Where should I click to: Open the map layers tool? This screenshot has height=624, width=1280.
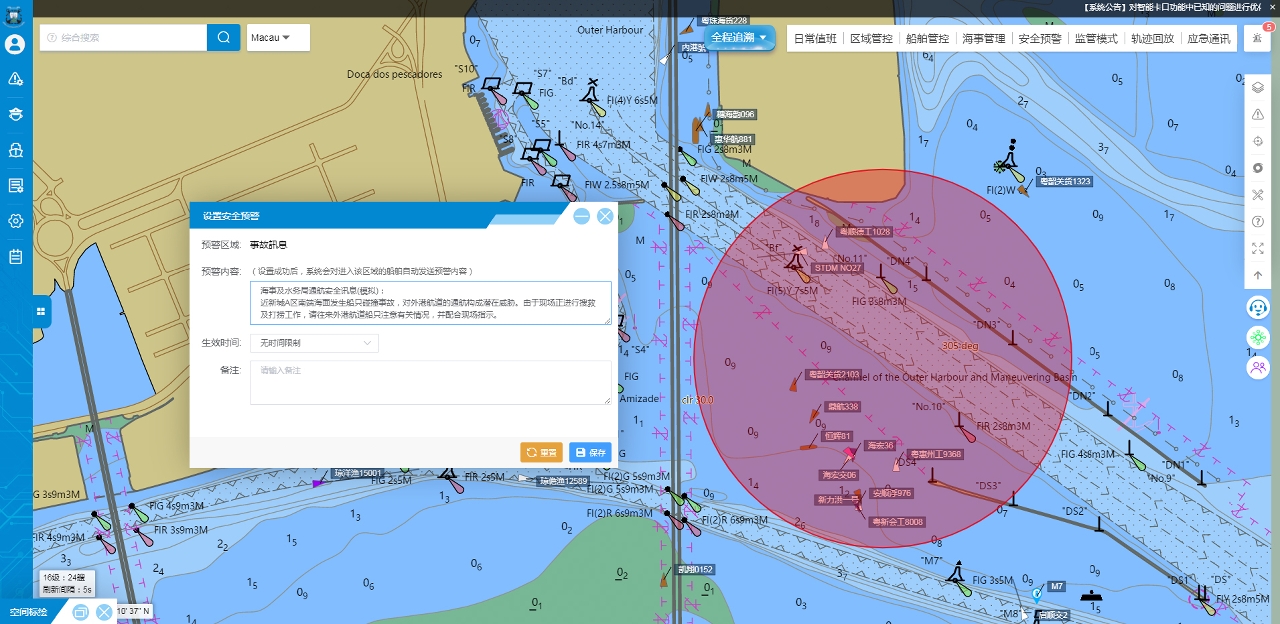[x=1258, y=87]
